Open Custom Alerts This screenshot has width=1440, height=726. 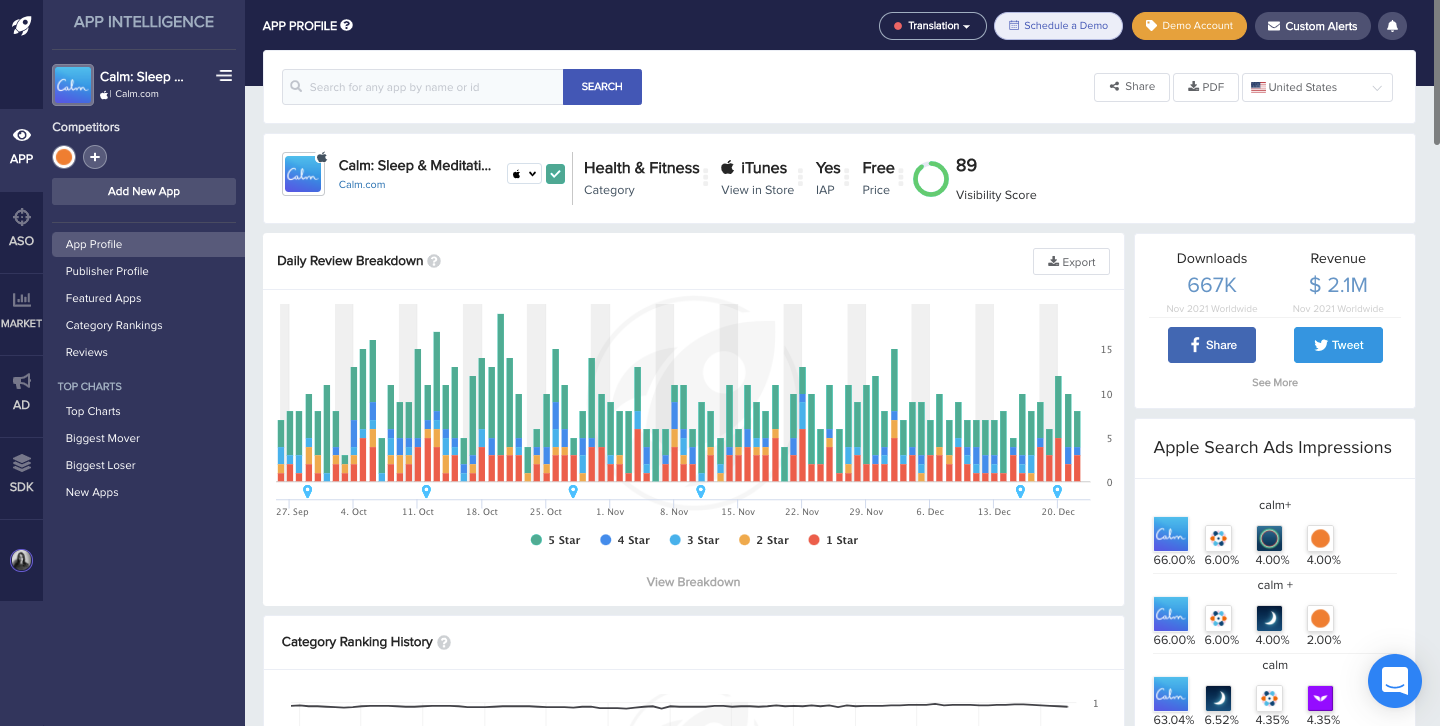1312,26
